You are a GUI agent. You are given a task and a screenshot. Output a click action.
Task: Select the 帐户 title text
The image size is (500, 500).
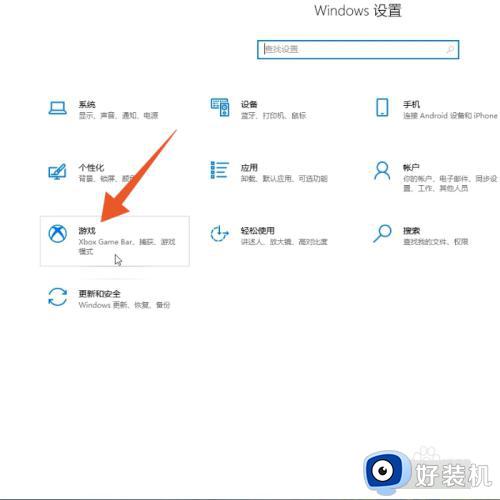click(x=411, y=167)
